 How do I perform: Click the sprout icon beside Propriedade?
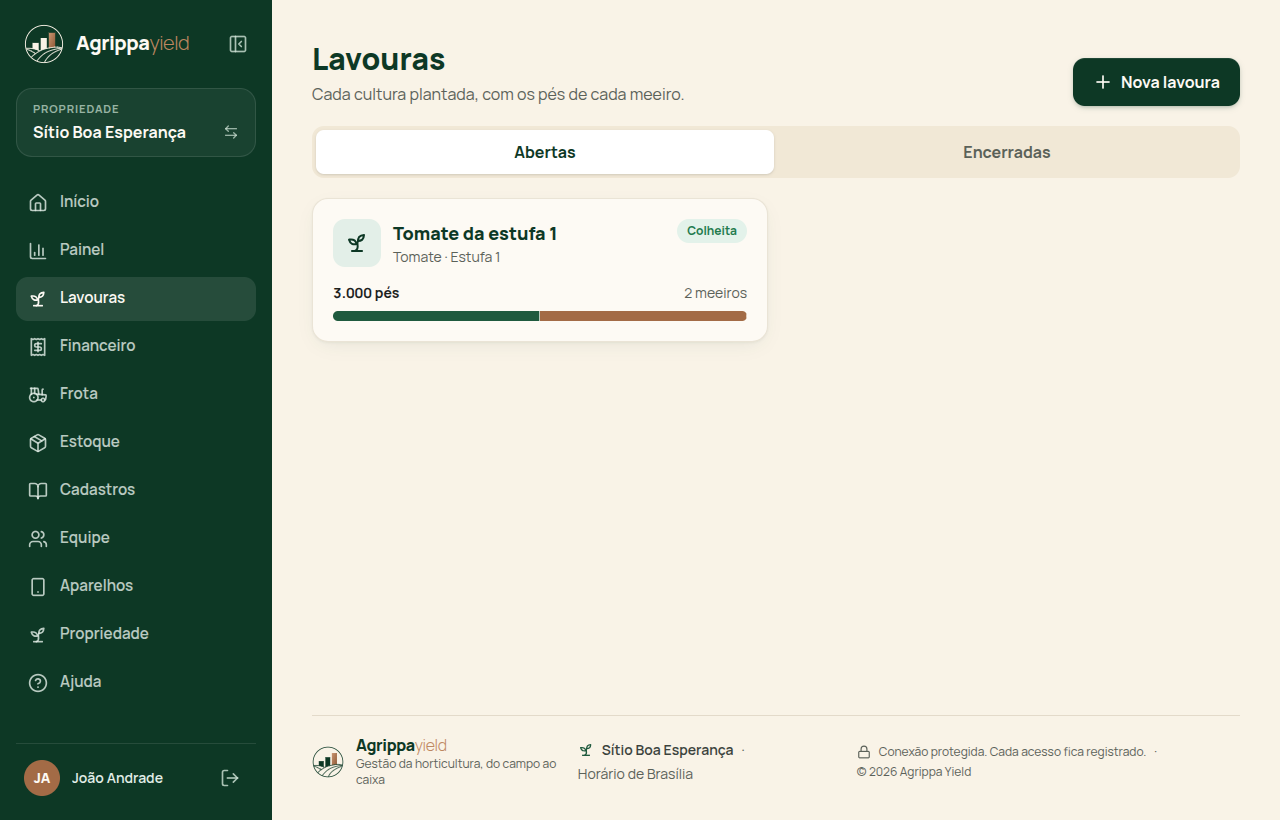pyautogui.click(x=38, y=634)
